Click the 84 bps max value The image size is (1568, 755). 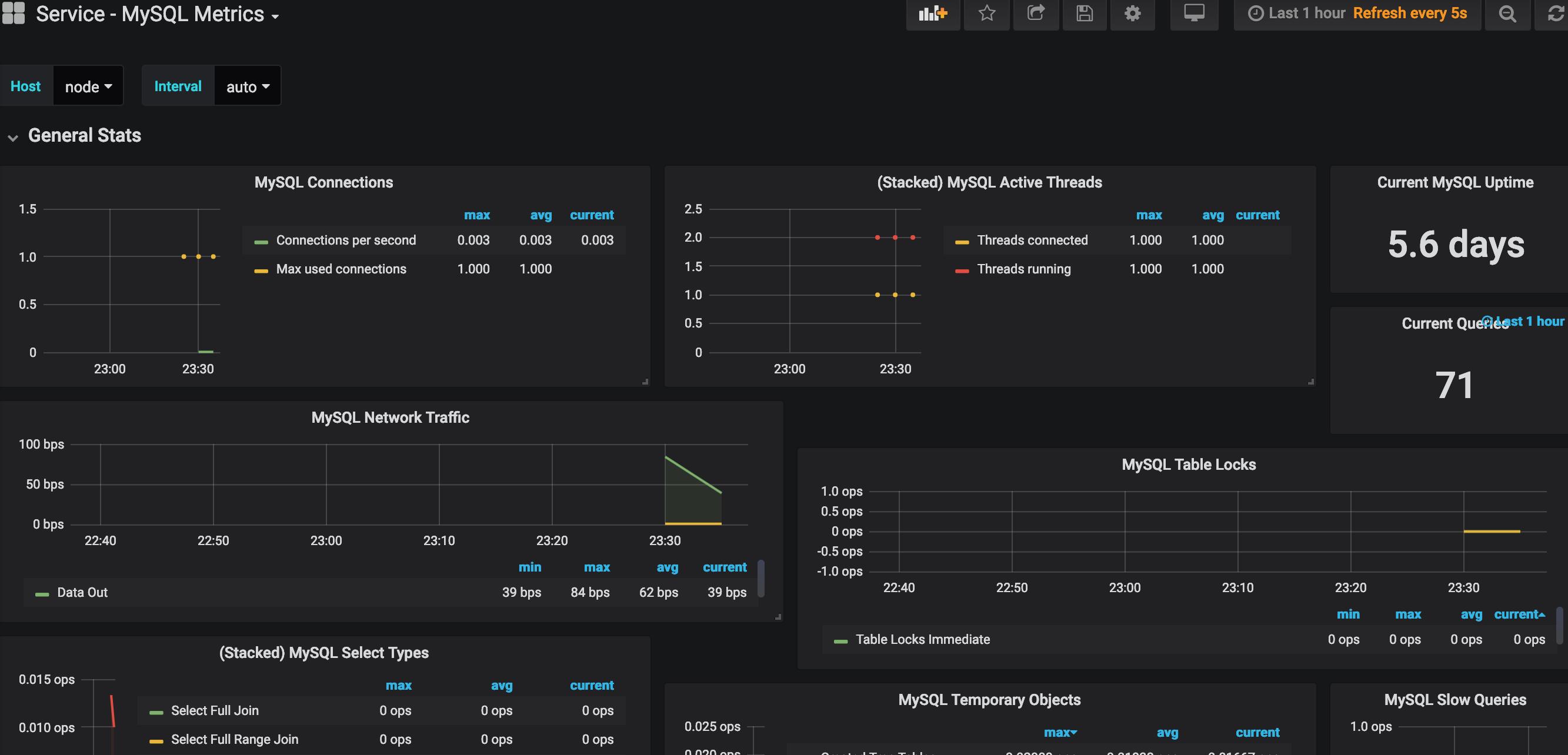pyautogui.click(x=590, y=593)
